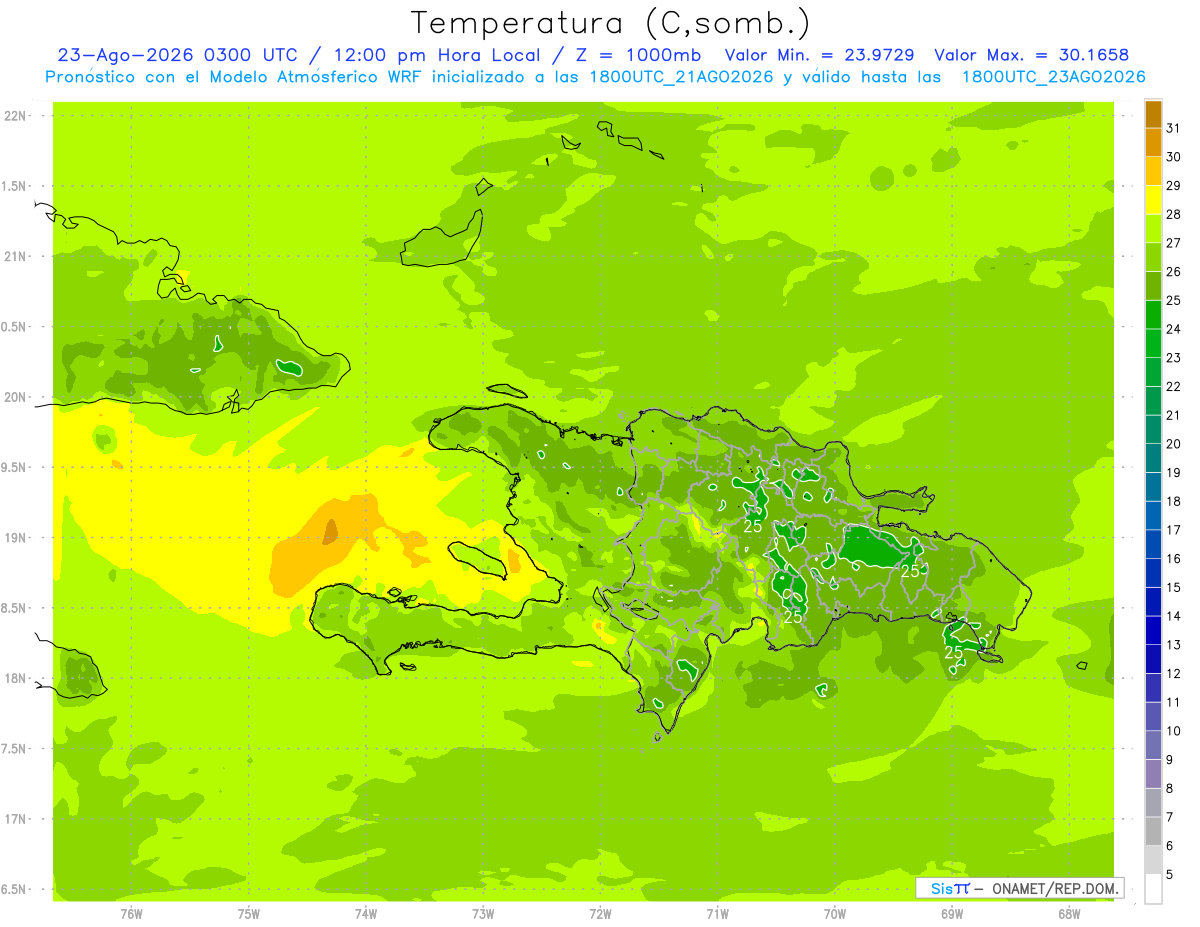1200x927 pixels.
Task: Pick the gold legend swatch between 29 and 30
Action: (1153, 172)
